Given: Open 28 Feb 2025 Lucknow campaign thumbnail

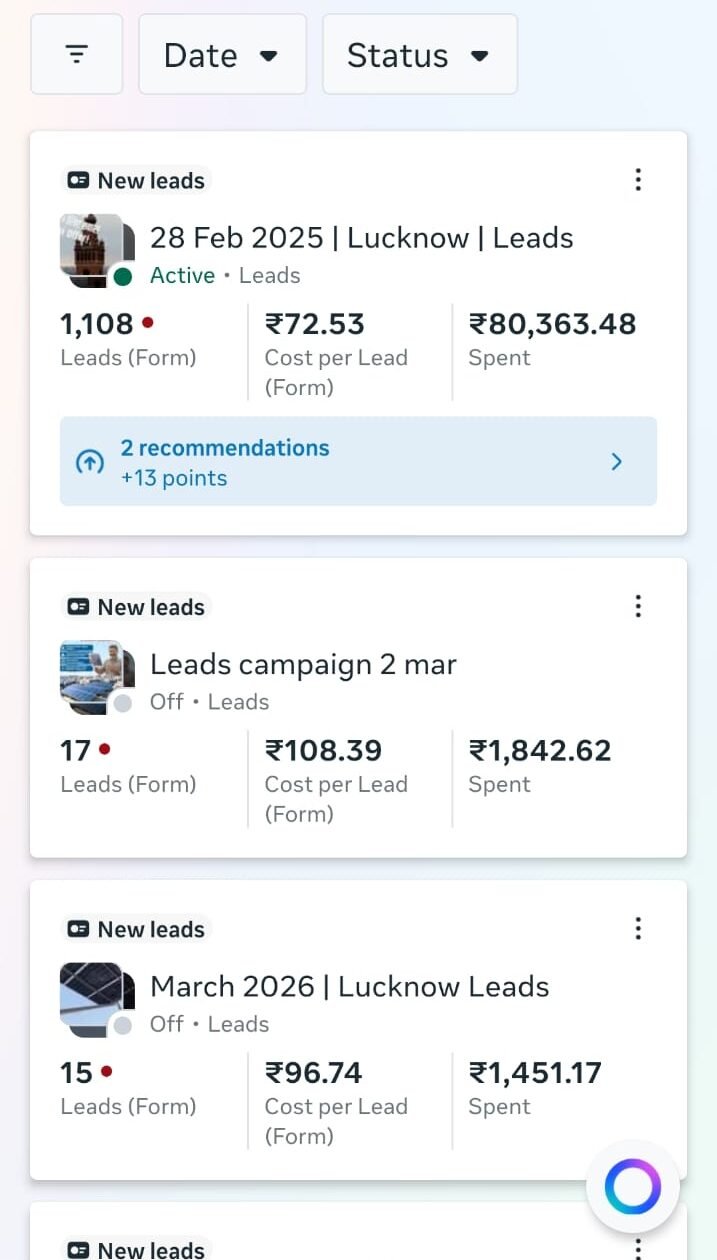Looking at the screenshot, I should (92, 245).
